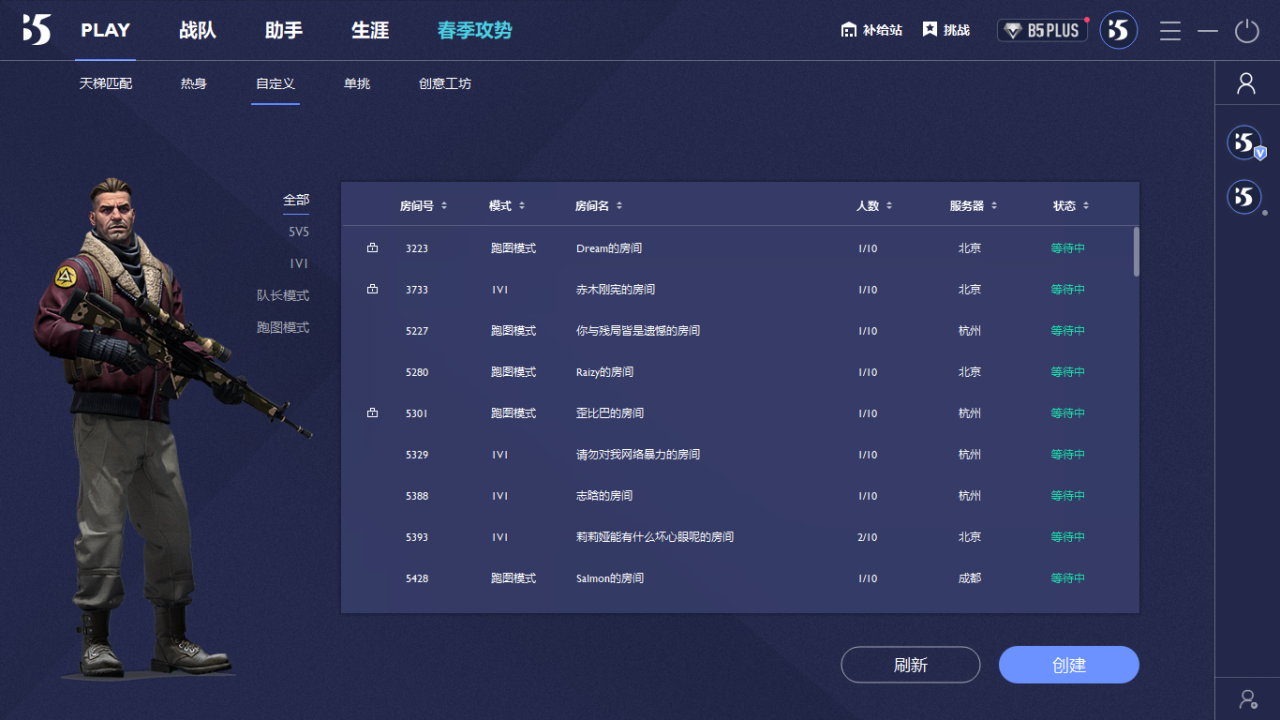The image size is (1280, 720).
Task: Open the 补给站 supply station
Action: coord(871,30)
